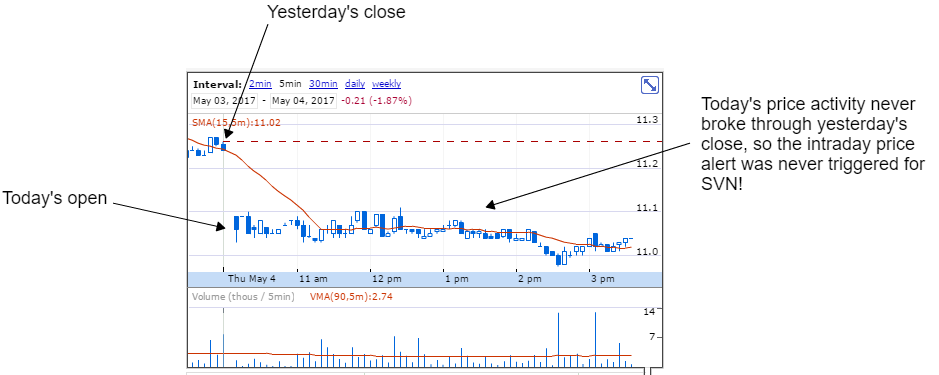Click the SMA(15,5m):11.02 indicator label
Screen dimensions: 939x375
(236, 122)
